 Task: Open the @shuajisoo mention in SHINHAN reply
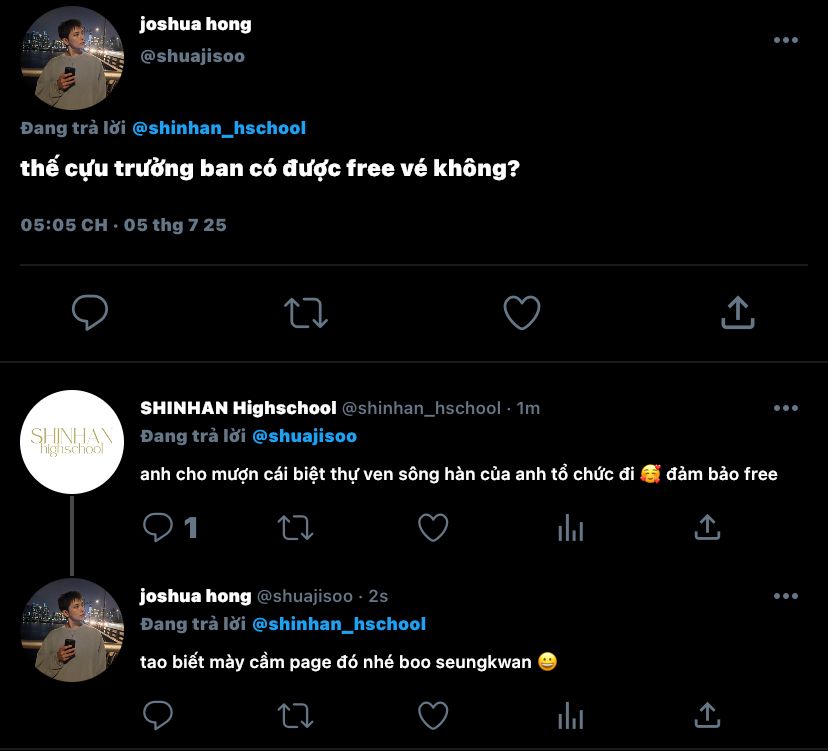tap(304, 436)
